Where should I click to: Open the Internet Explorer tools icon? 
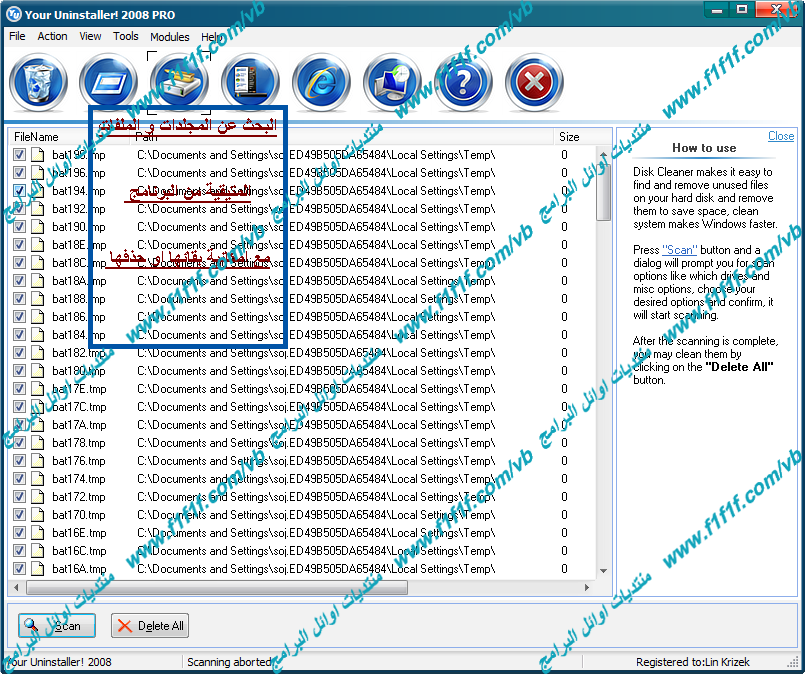pos(321,82)
